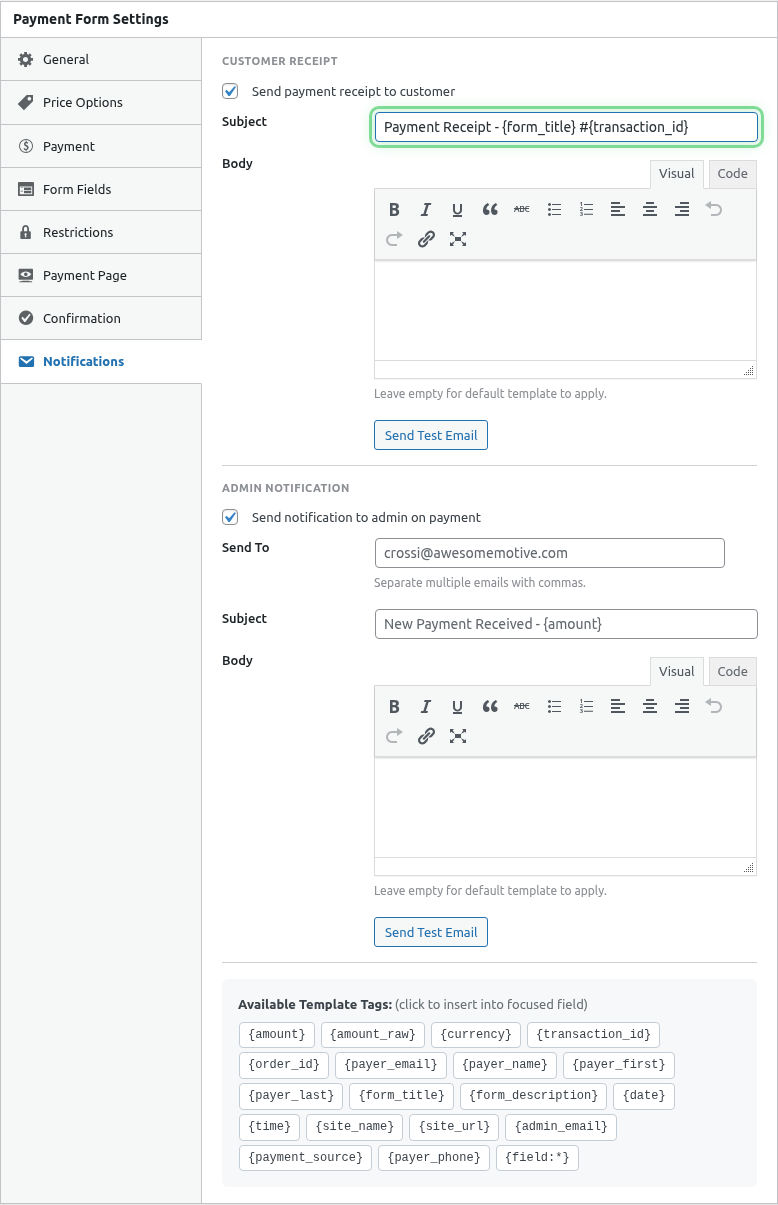778x1205 pixels.
Task: Create numbered list in admin notification body
Action: [x=586, y=706]
